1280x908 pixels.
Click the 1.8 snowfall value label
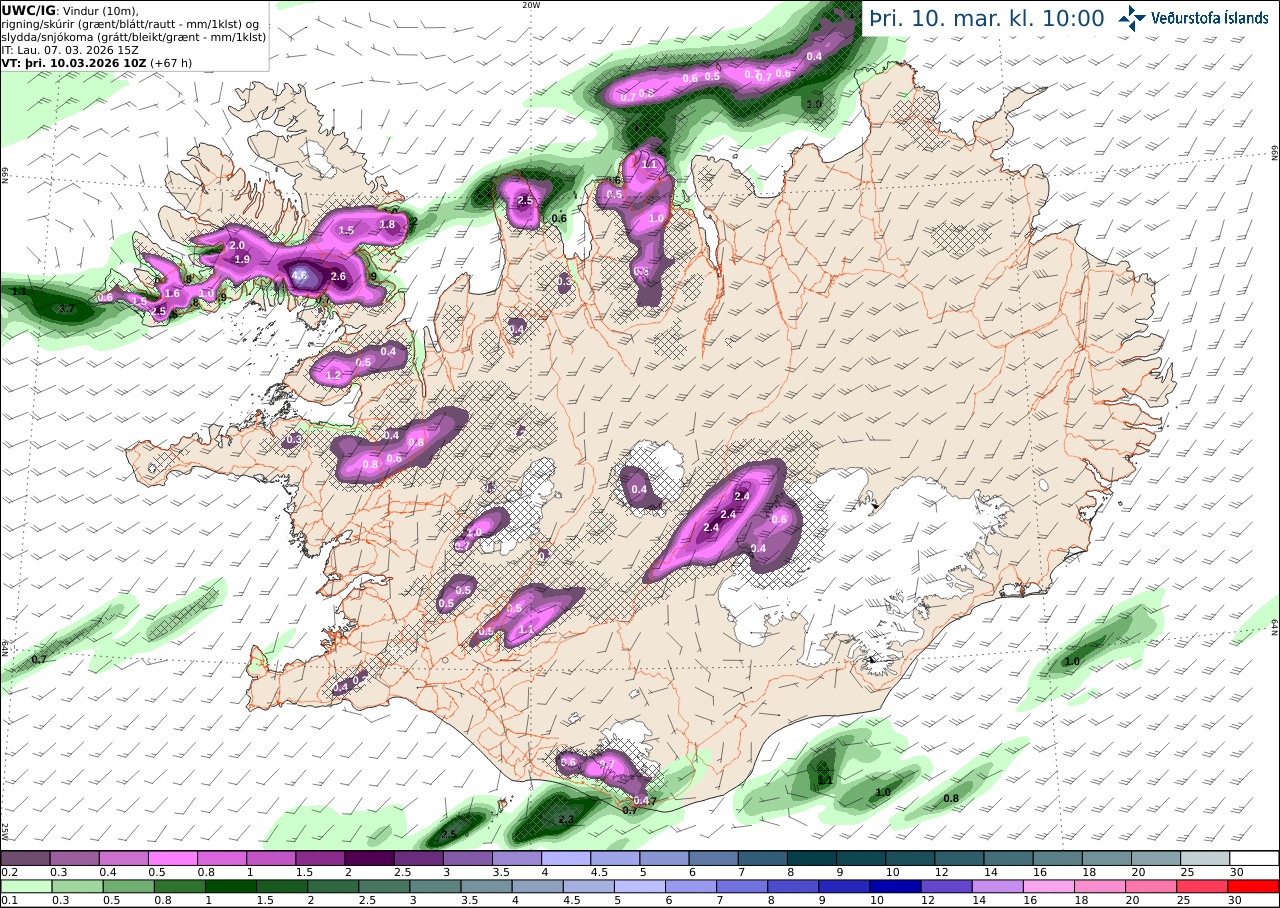(x=388, y=224)
